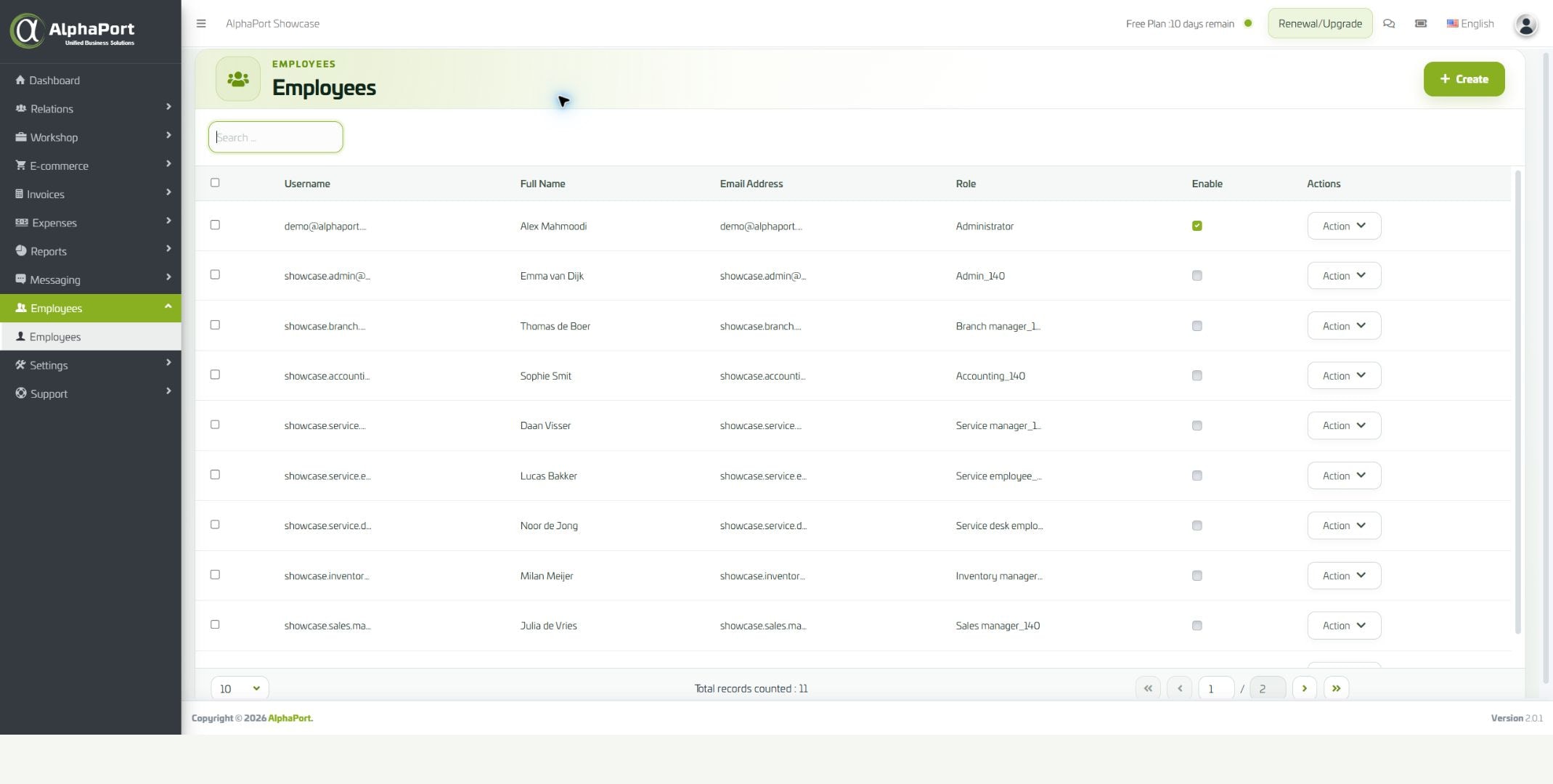Screen dimensions: 1553x784
Task: Switch language from English
Action: coord(1470,23)
